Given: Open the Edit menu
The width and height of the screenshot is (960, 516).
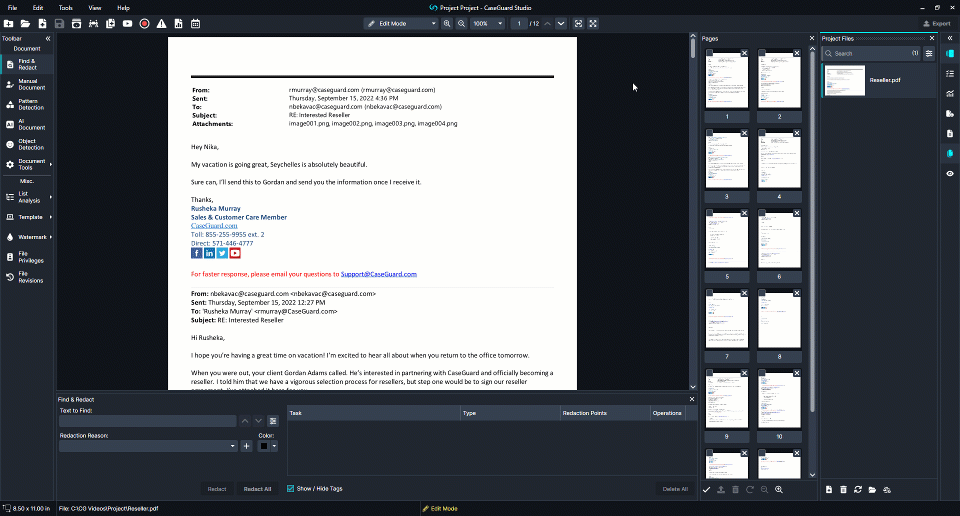Looking at the screenshot, I should tap(38, 8).
